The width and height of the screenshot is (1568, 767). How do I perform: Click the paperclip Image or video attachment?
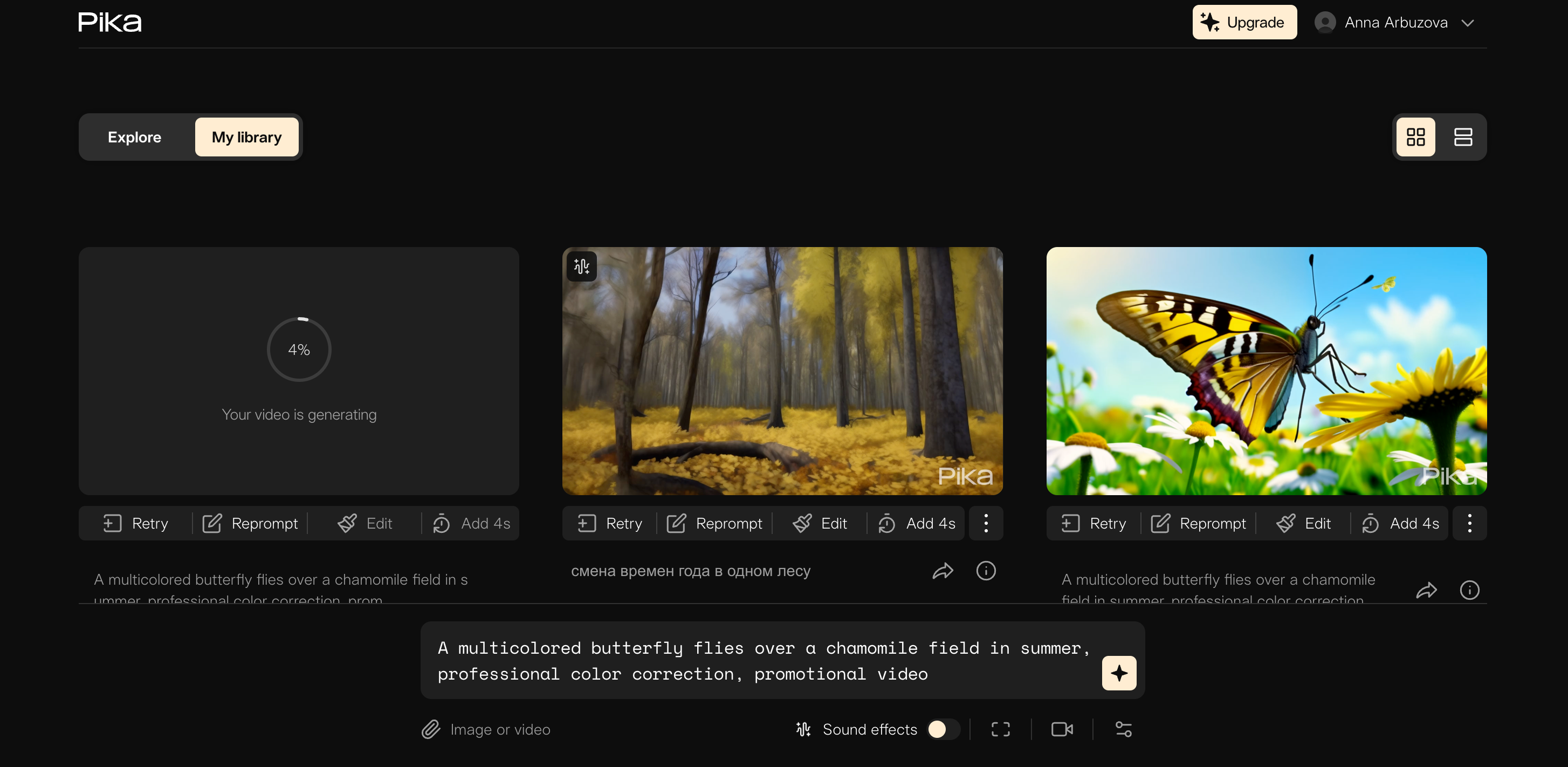pyautogui.click(x=485, y=729)
